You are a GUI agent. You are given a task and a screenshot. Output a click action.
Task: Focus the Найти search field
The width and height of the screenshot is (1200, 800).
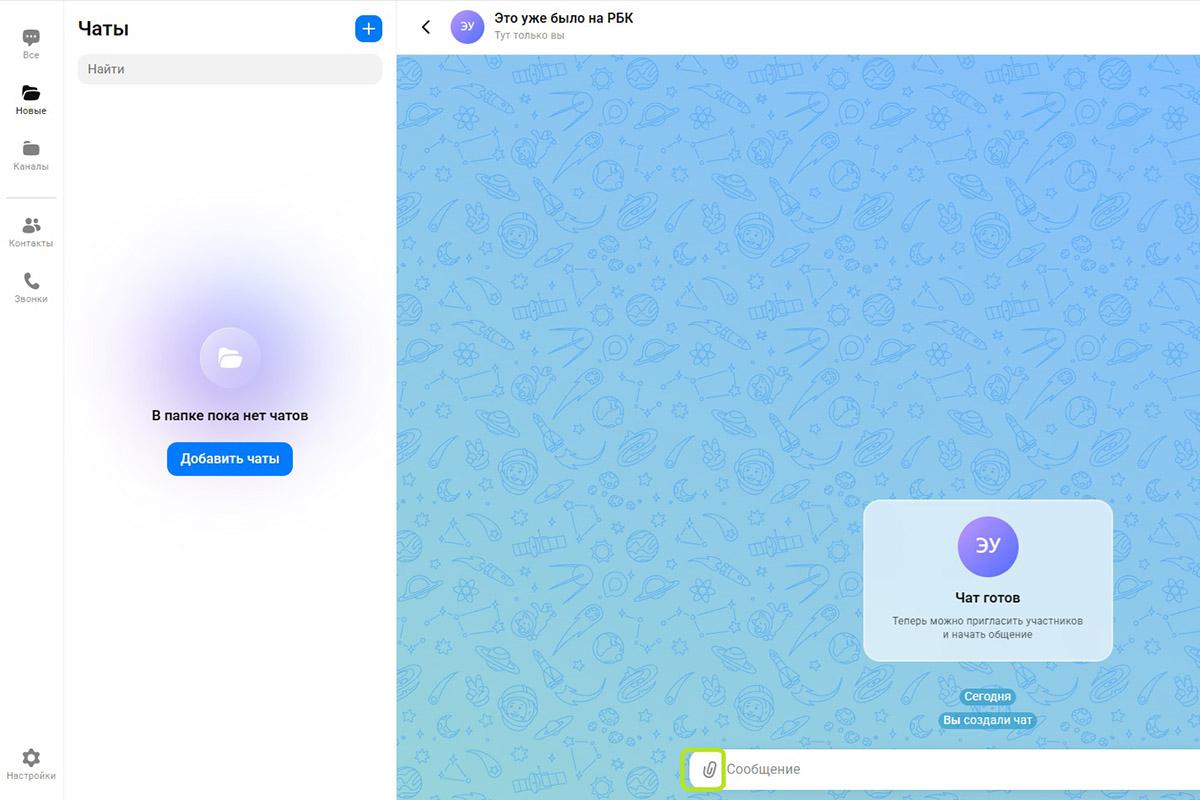[x=230, y=69]
